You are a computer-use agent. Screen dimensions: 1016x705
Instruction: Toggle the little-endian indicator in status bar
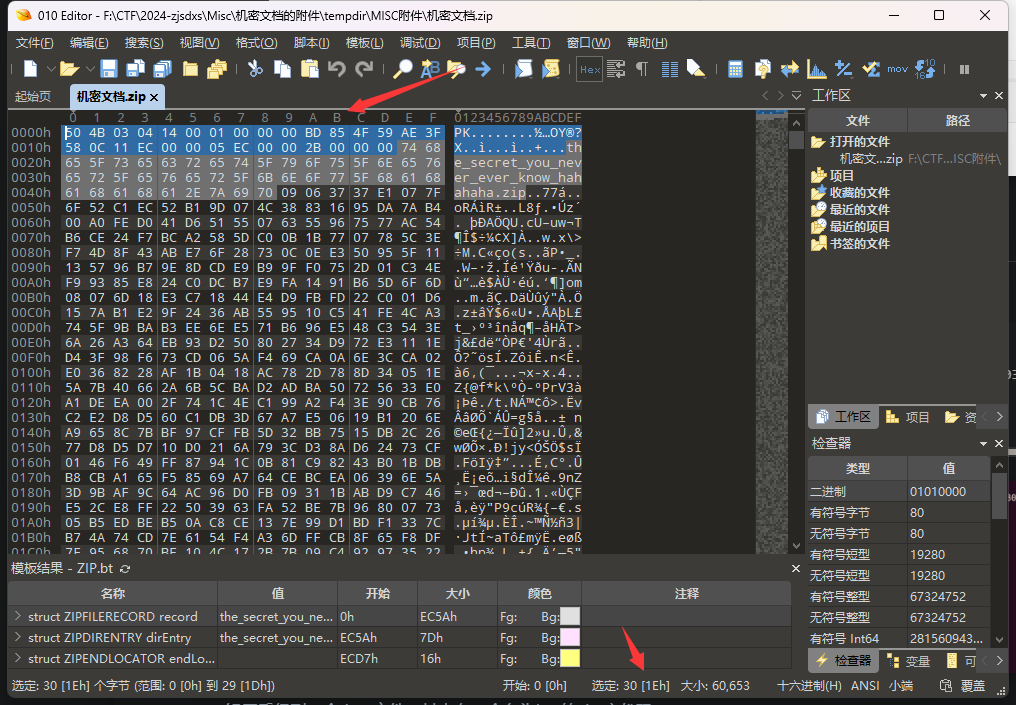click(900, 685)
